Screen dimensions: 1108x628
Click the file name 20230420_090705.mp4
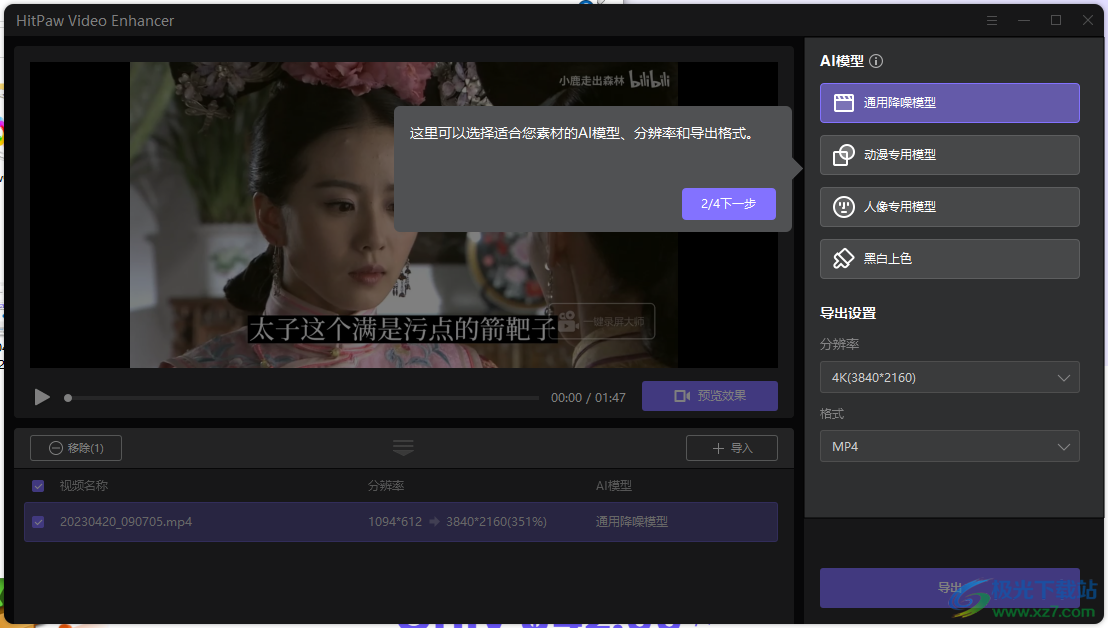pyautogui.click(x=126, y=522)
